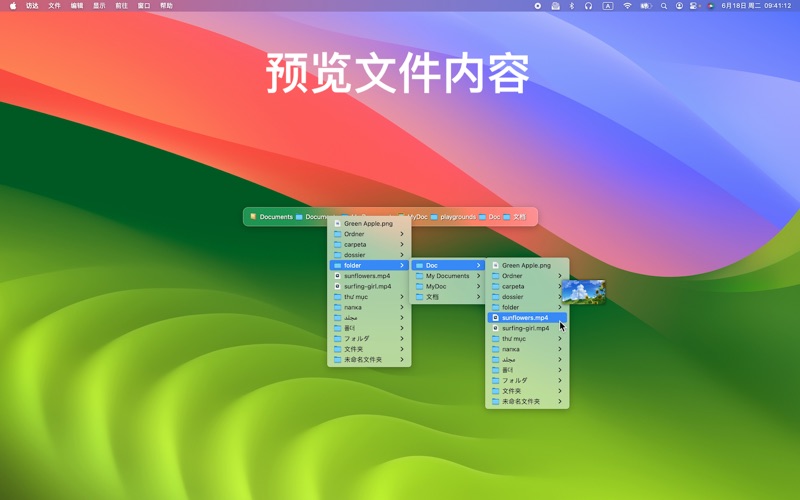This screenshot has height=500, width=800.
Task: Select Green Apple.png in the first menu
Action: tap(368, 224)
